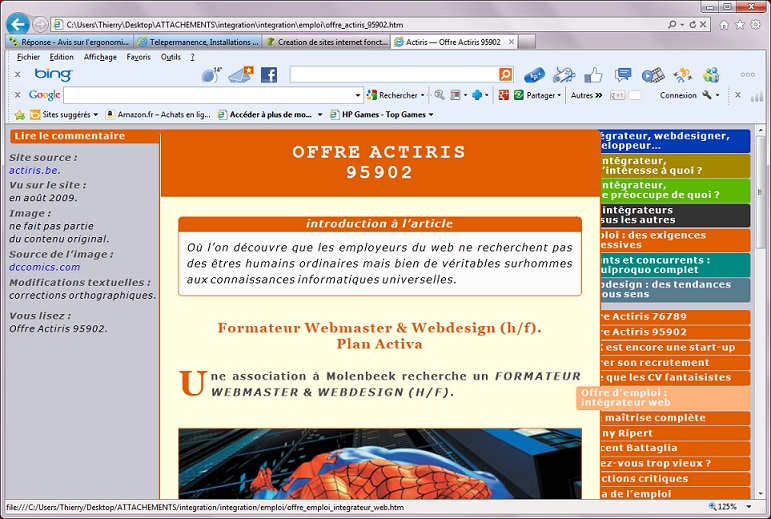This screenshot has height=519, width=771.
Task: Follow the dccomics.com image source link
Action: [x=44, y=267]
